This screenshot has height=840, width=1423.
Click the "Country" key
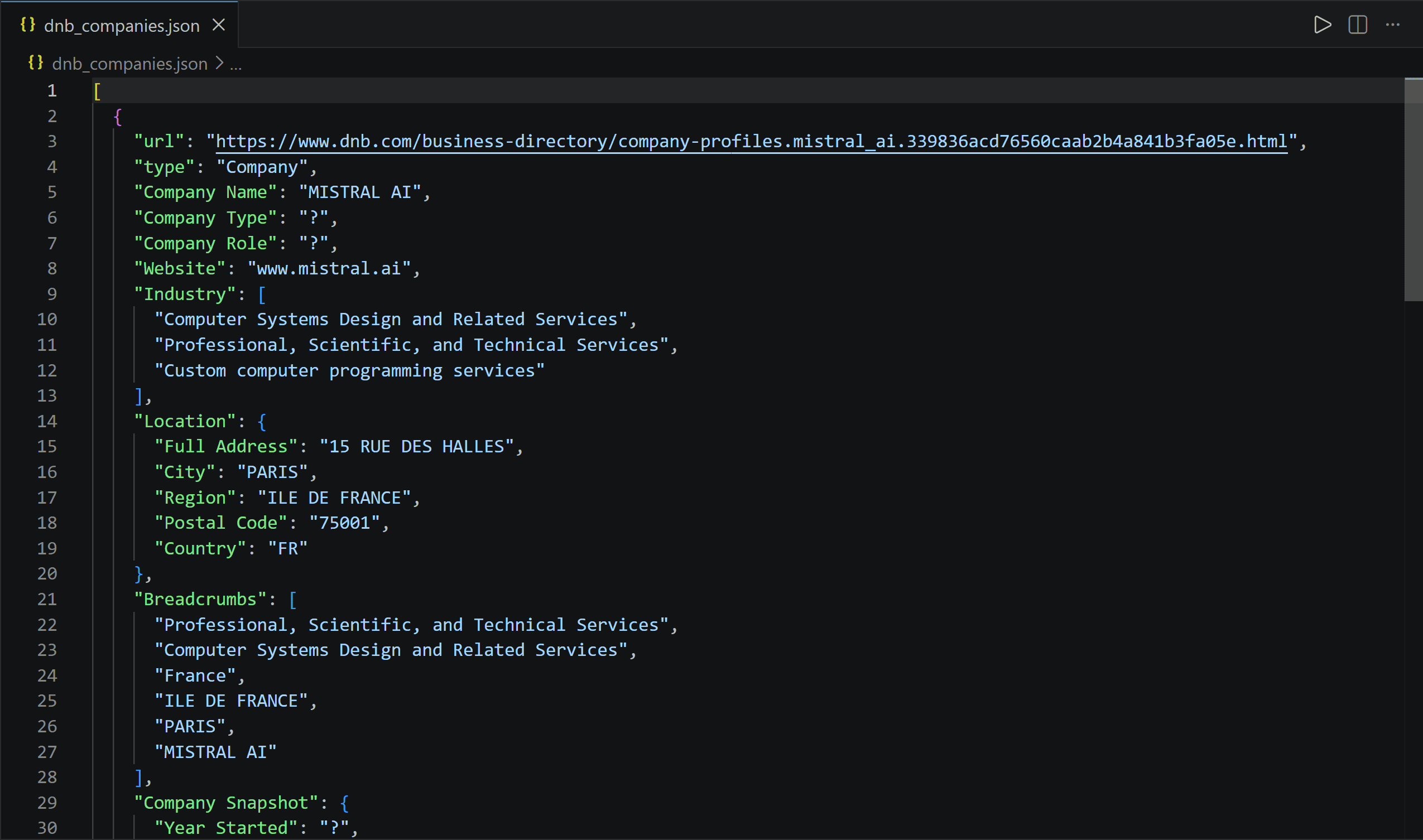click(x=200, y=548)
